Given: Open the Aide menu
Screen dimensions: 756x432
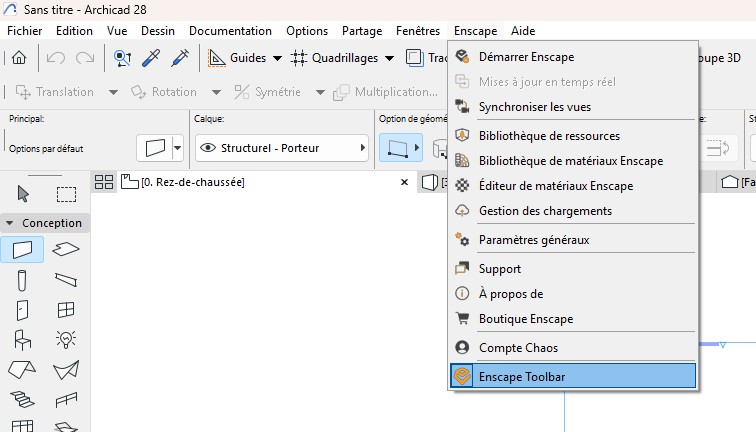Looking at the screenshot, I should click(x=523, y=31).
